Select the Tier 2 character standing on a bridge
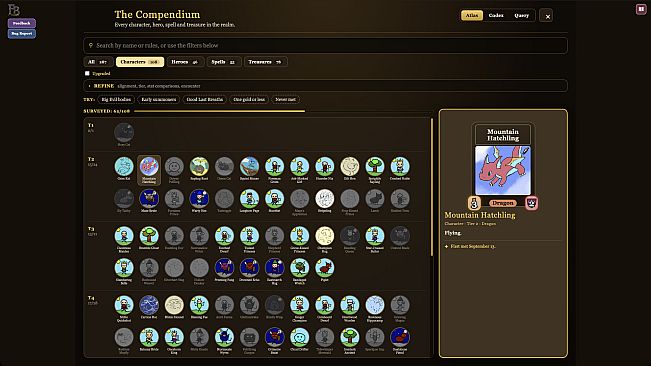Screen dimensions: 651x366 (250, 166)
